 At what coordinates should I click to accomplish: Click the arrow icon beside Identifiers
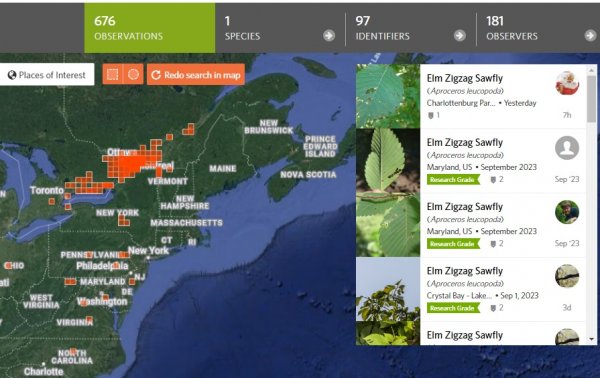460,36
